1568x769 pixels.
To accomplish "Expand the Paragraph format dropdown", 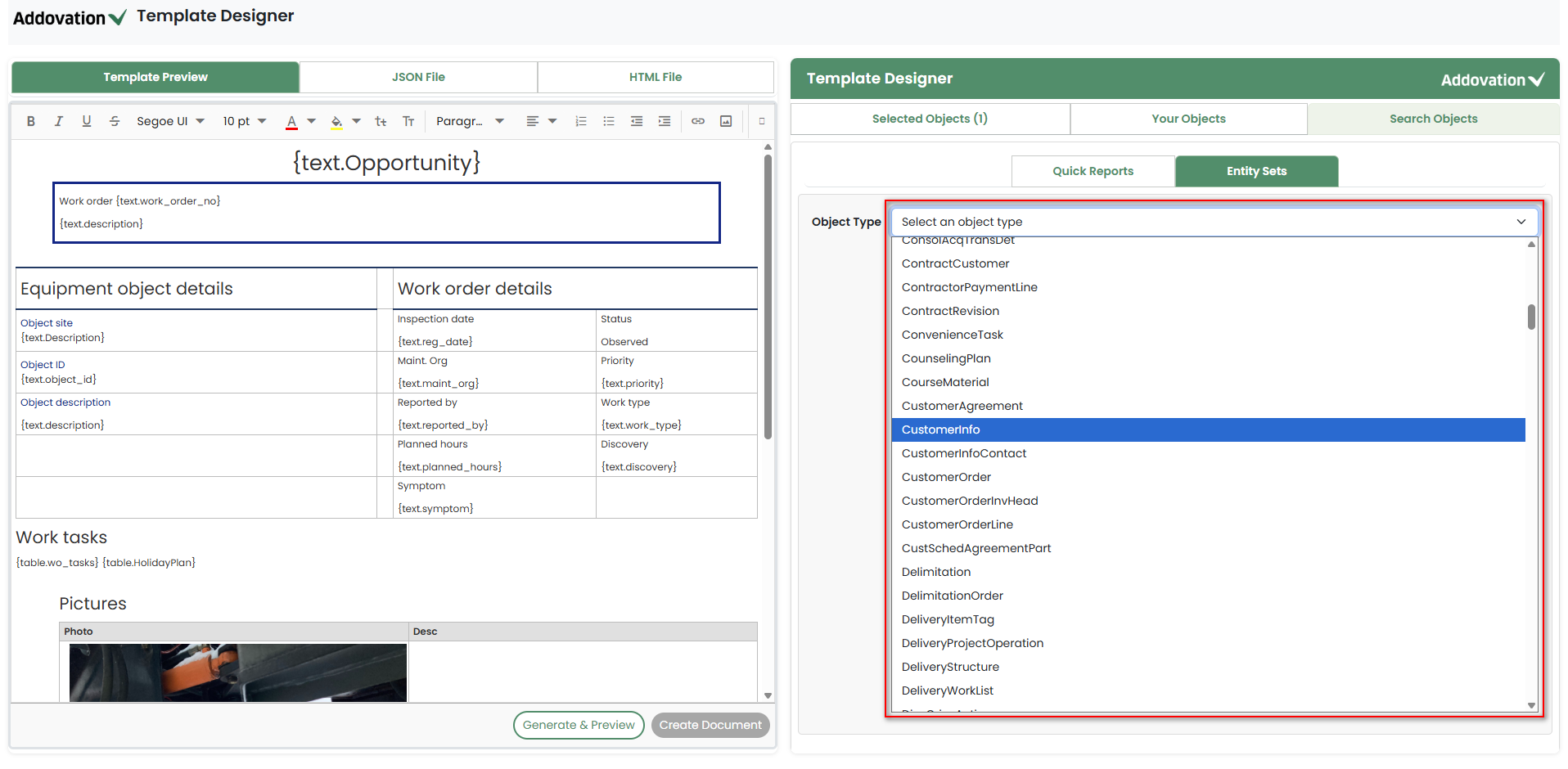I will pyautogui.click(x=470, y=121).
